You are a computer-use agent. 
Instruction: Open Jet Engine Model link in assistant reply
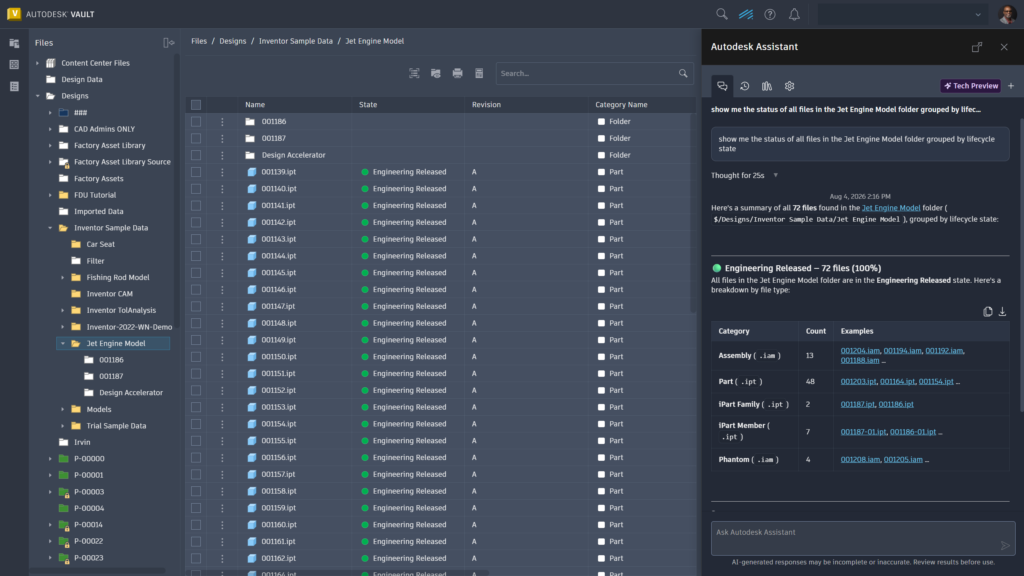click(891, 208)
